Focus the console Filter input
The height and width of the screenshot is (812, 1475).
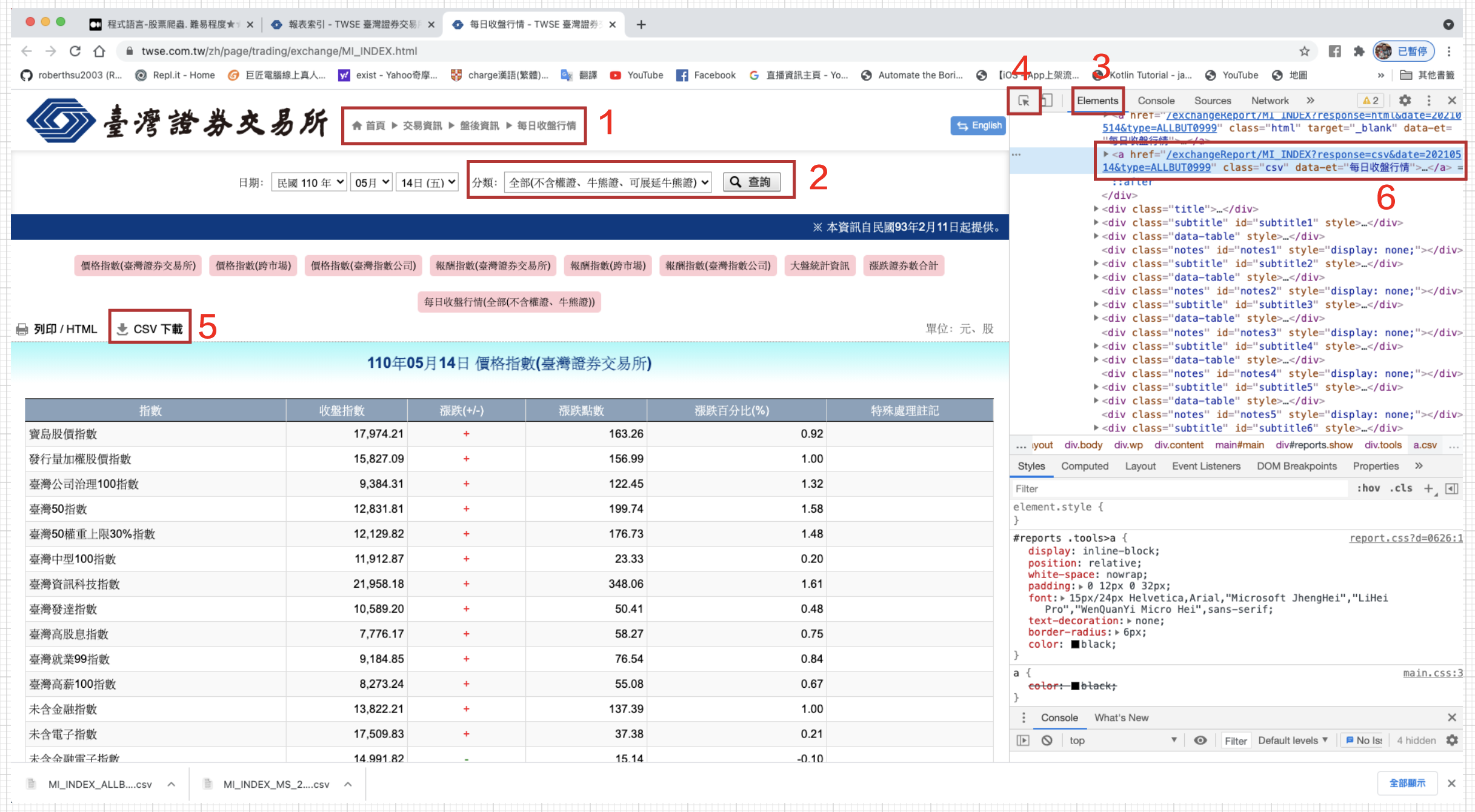[x=1236, y=740]
